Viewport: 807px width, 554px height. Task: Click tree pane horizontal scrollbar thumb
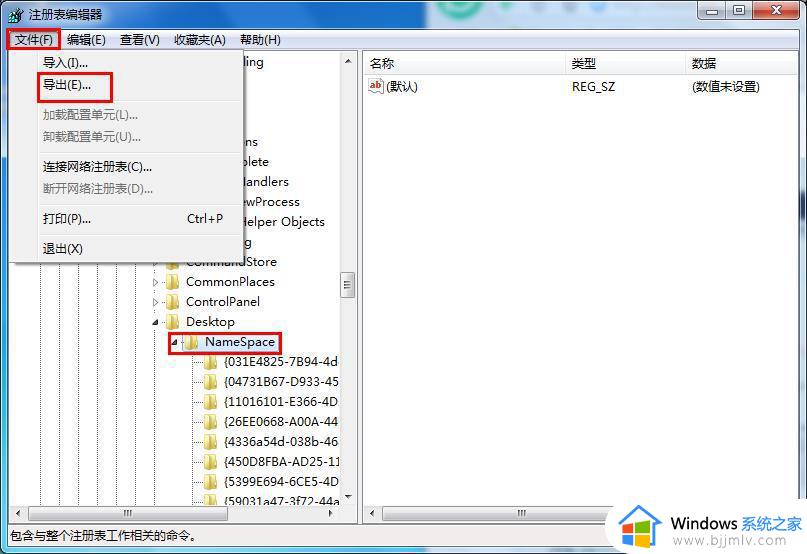(128, 513)
